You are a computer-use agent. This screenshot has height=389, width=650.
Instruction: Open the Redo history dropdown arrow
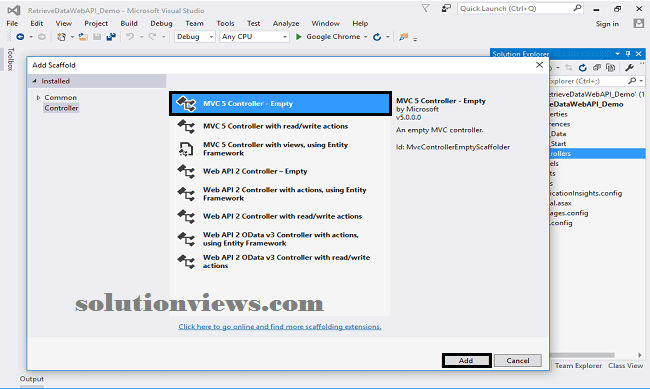click(164, 37)
